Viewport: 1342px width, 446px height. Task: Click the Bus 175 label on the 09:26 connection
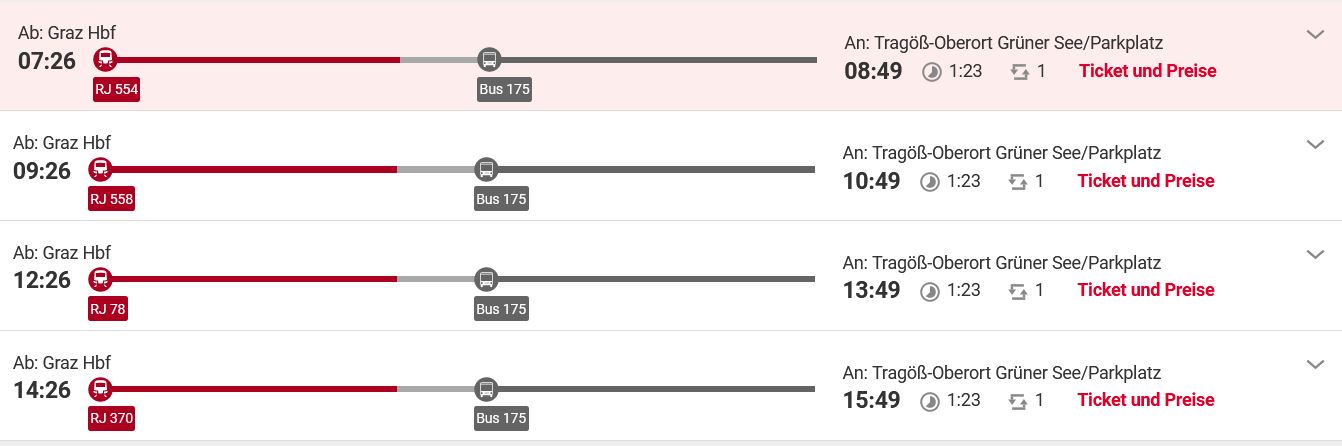click(x=501, y=199)
